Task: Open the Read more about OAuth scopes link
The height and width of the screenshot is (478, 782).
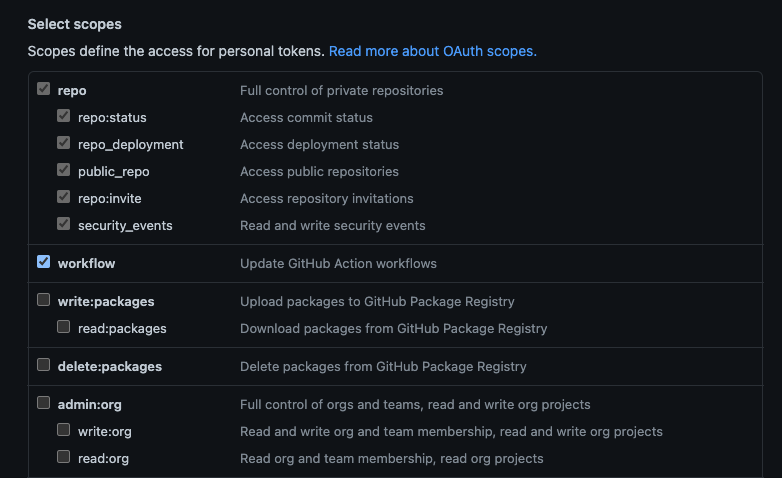Action: (432, 51)
